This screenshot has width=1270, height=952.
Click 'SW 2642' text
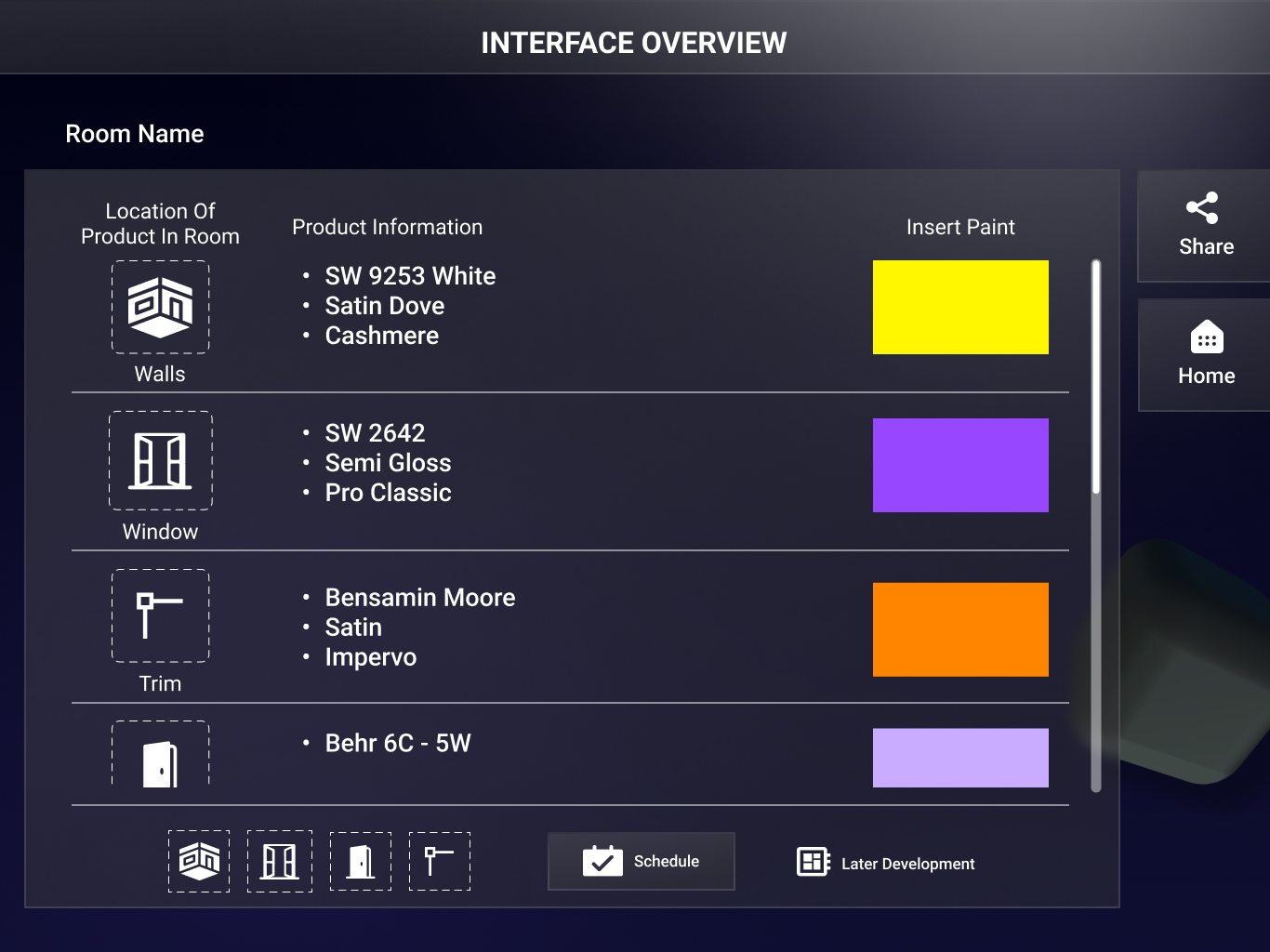click(375, 433)
